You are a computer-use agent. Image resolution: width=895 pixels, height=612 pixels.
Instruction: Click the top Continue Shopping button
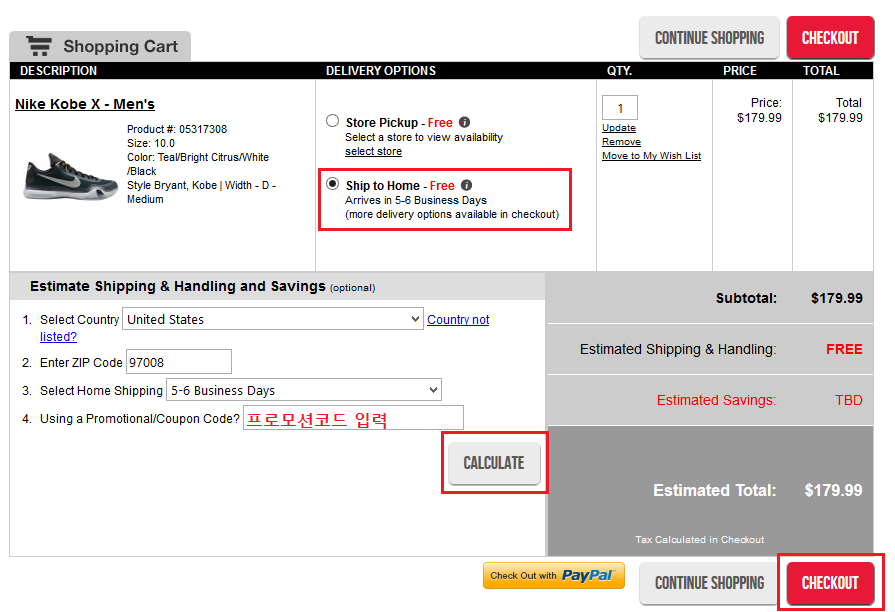pyautogui.click(x=709, y=38)
